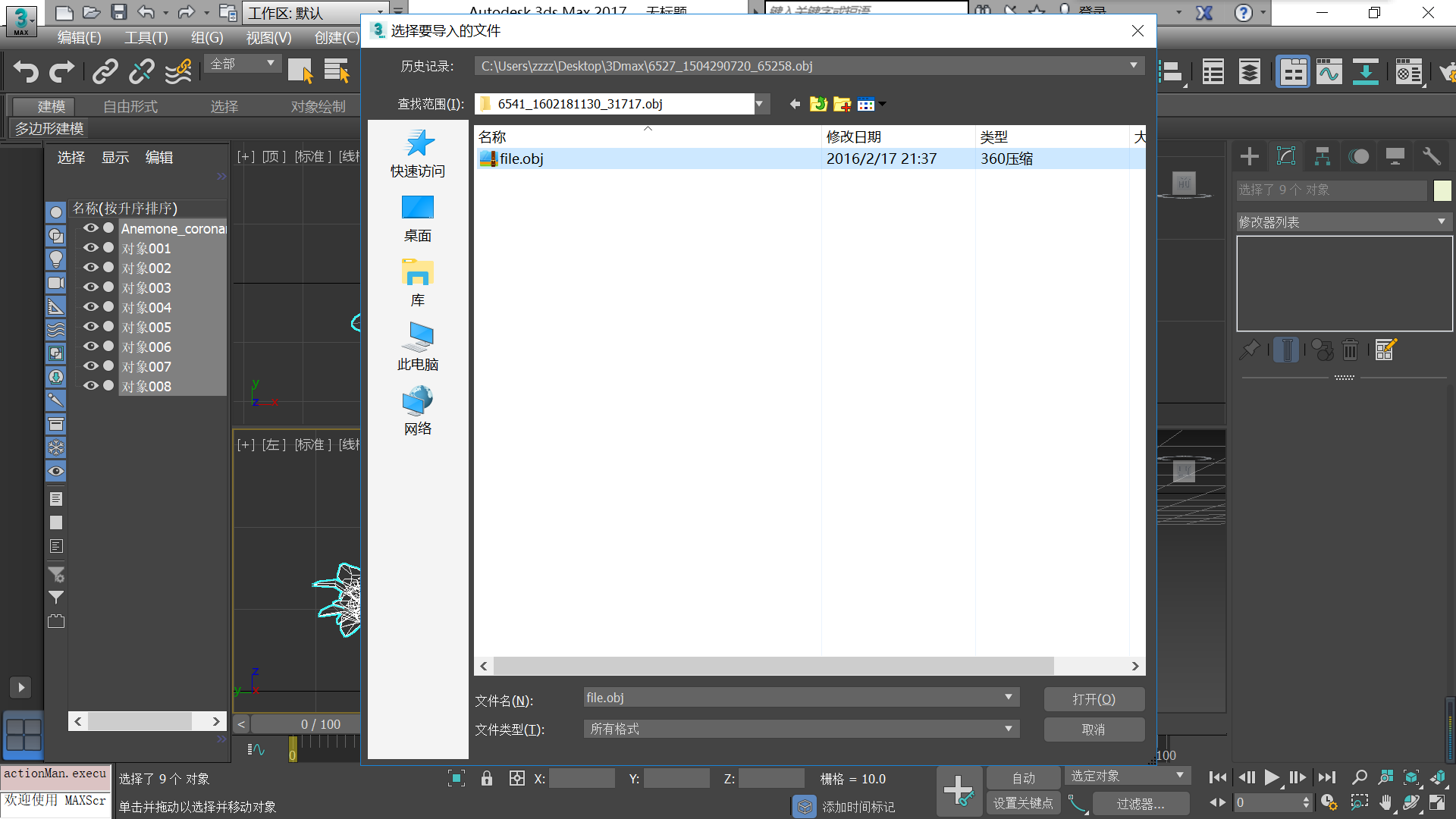Click the object color swatch in command panel
This screenshot has width=1456, height=819.
1442,190
